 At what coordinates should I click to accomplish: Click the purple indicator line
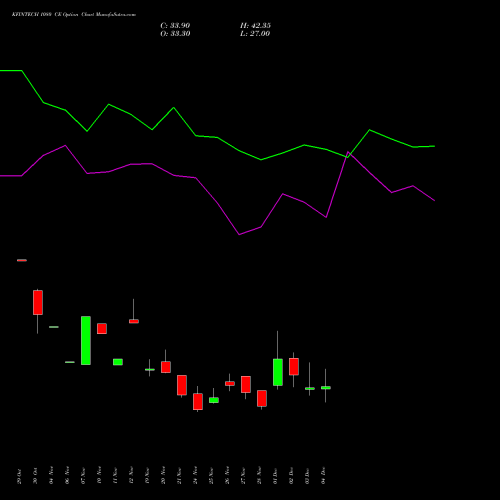pyautogui.click(x=217, y=203)
